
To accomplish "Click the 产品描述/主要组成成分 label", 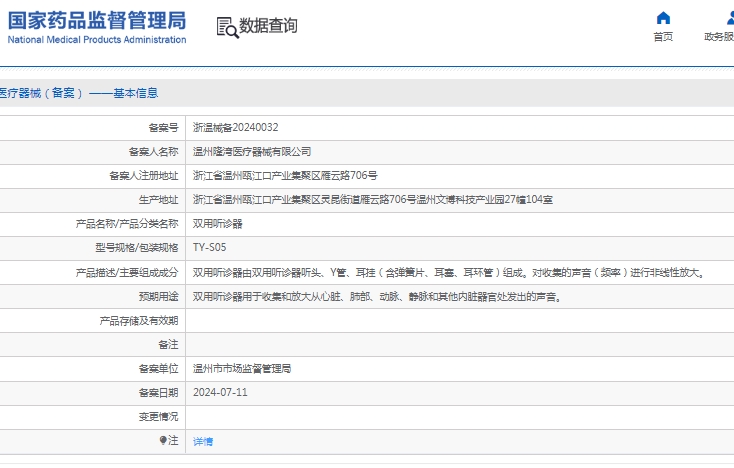I will 127,272.
